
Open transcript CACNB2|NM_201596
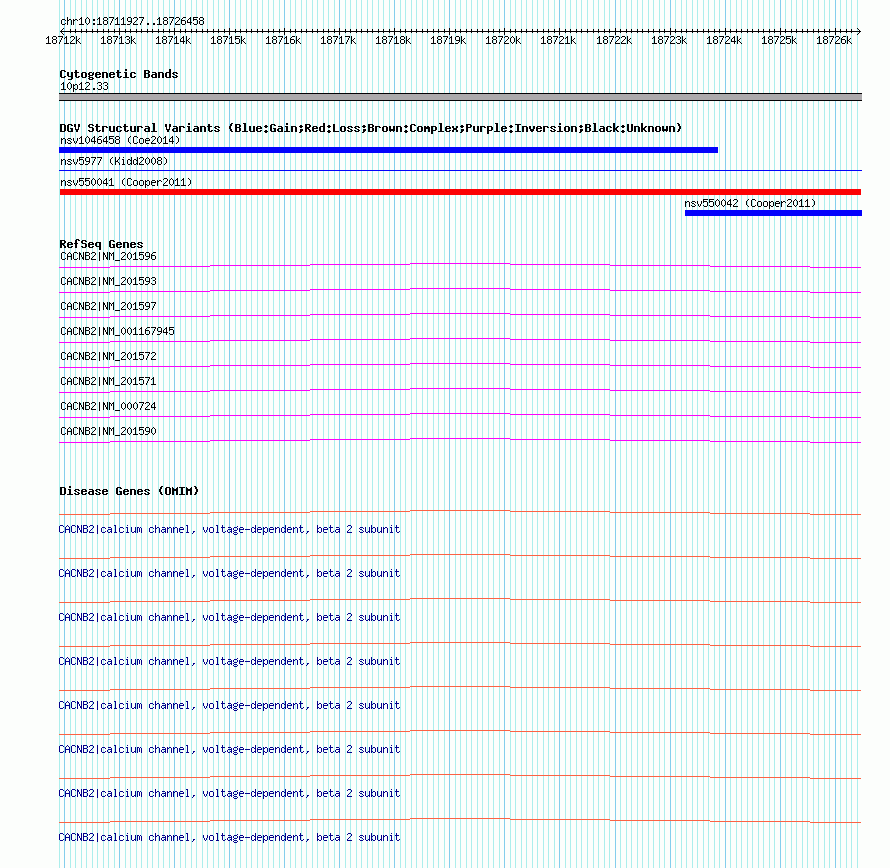pyautogui.click(x=108, y=257)
